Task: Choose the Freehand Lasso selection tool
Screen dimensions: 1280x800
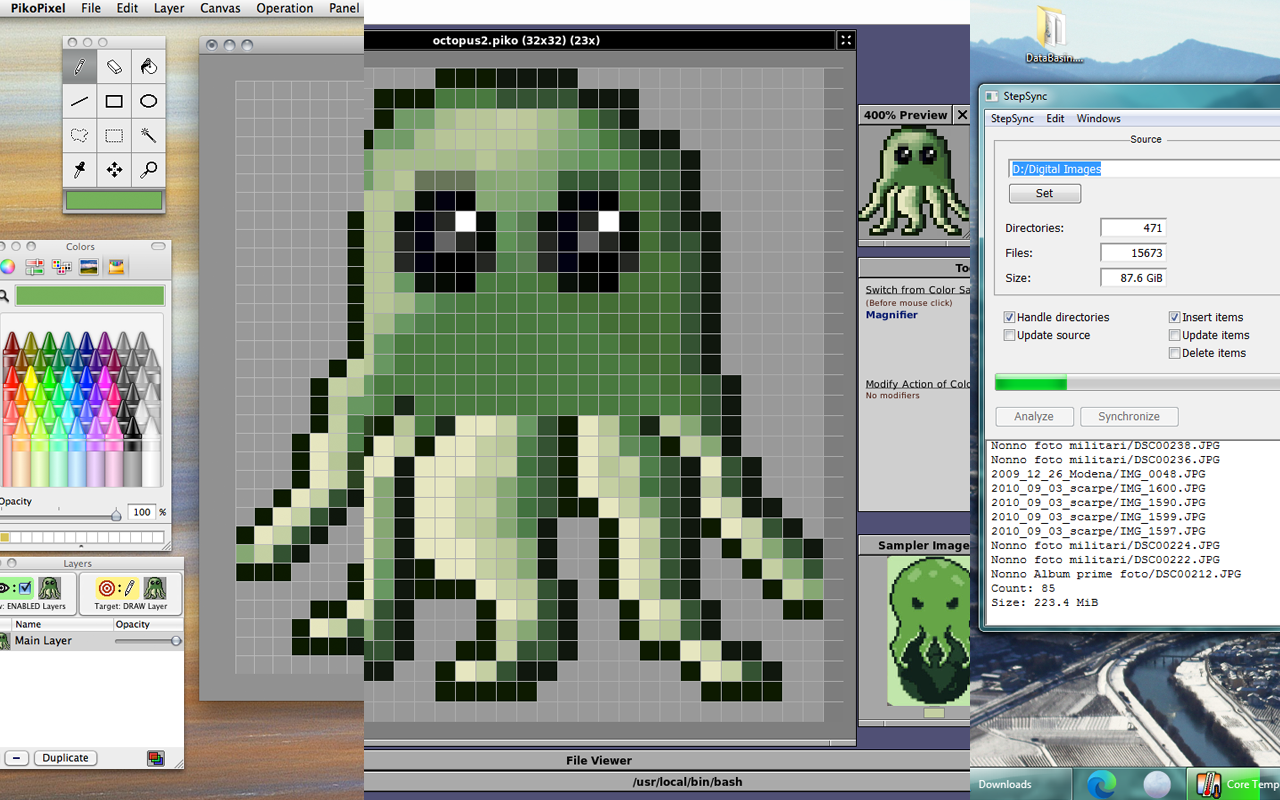Action: tap(80, 135)
